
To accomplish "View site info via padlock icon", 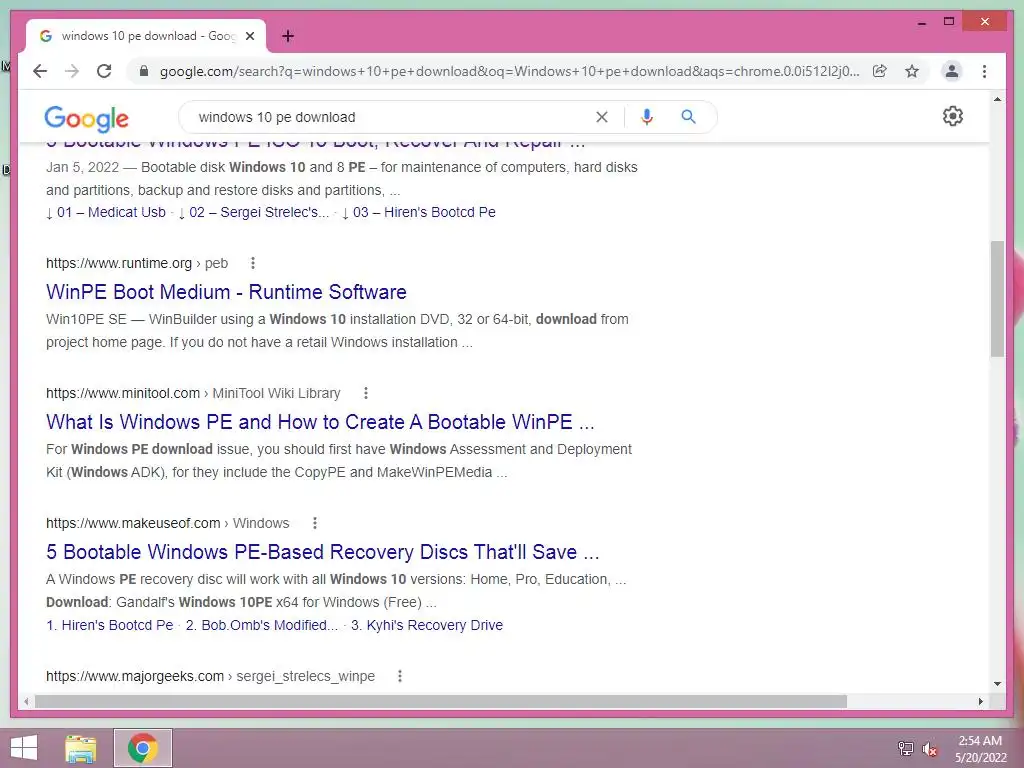I will coord(144,71).
